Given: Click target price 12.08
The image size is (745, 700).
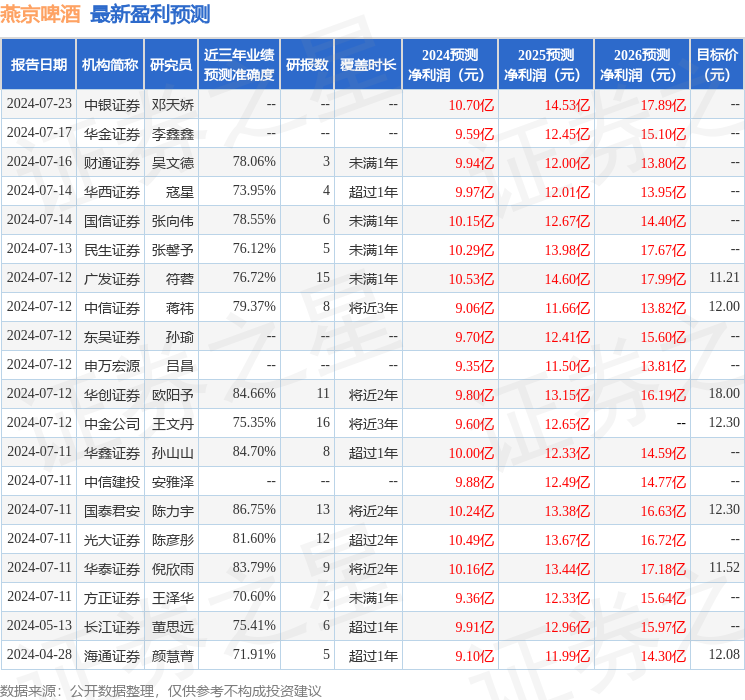Looking at the screenshot, I should [724, 654].
